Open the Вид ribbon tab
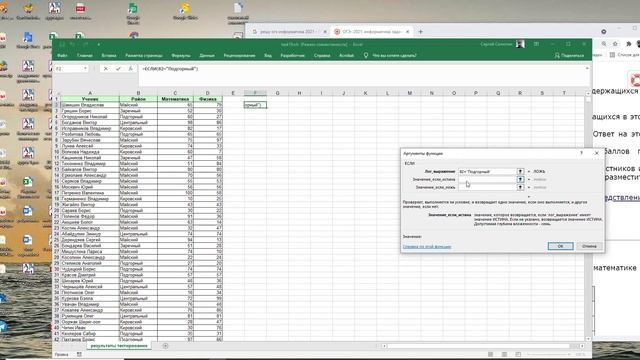The width and height of the screenshot is (640, 360). [268, 56]
